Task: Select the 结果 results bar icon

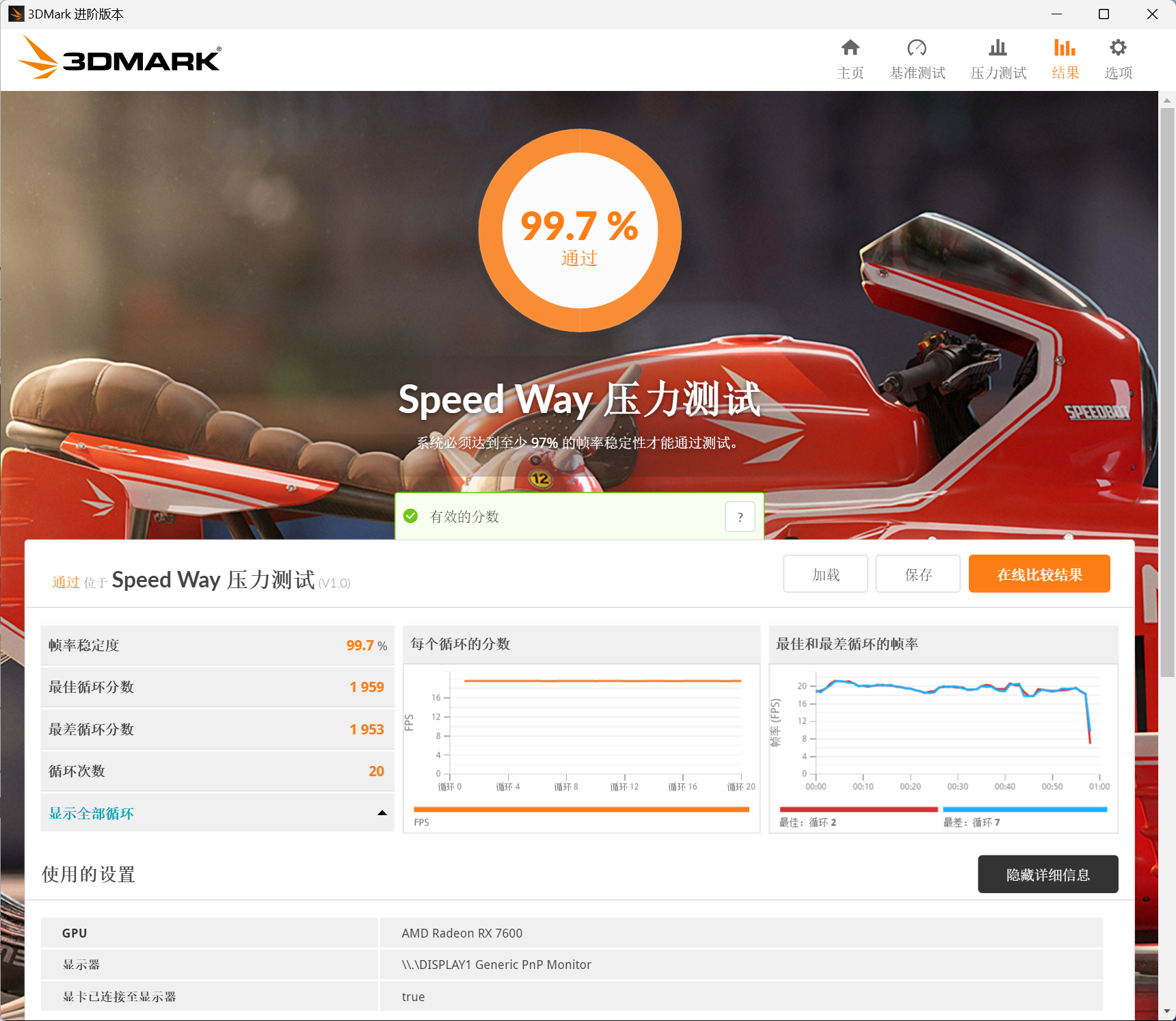Action: 1065,48
